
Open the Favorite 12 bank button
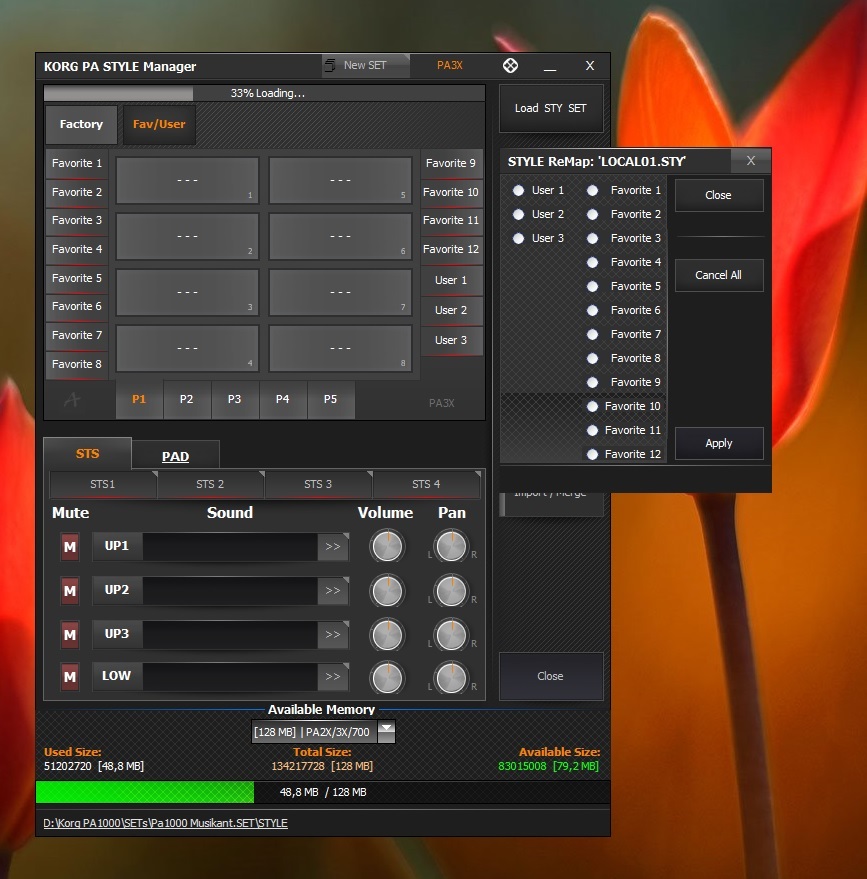451,249
